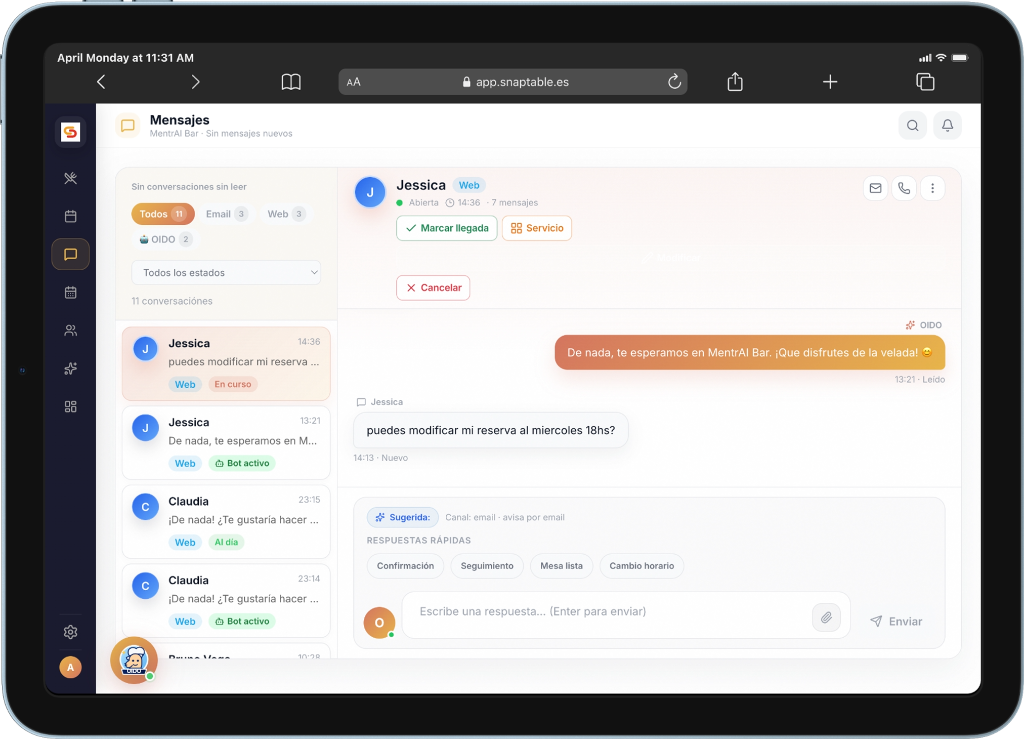Screen dimensions: 1024x739
Task: Select the OIDO filter tab
Action: tap(165, 240)
